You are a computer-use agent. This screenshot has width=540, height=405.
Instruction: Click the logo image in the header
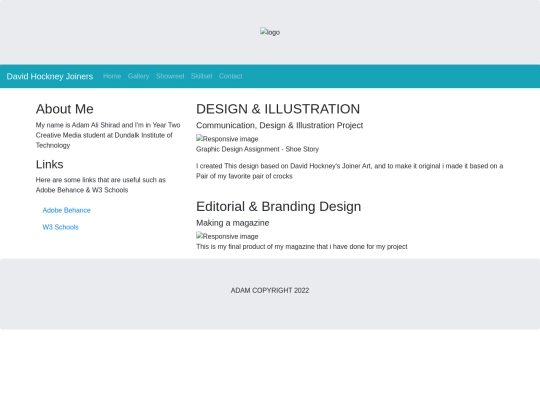(270, 32)
